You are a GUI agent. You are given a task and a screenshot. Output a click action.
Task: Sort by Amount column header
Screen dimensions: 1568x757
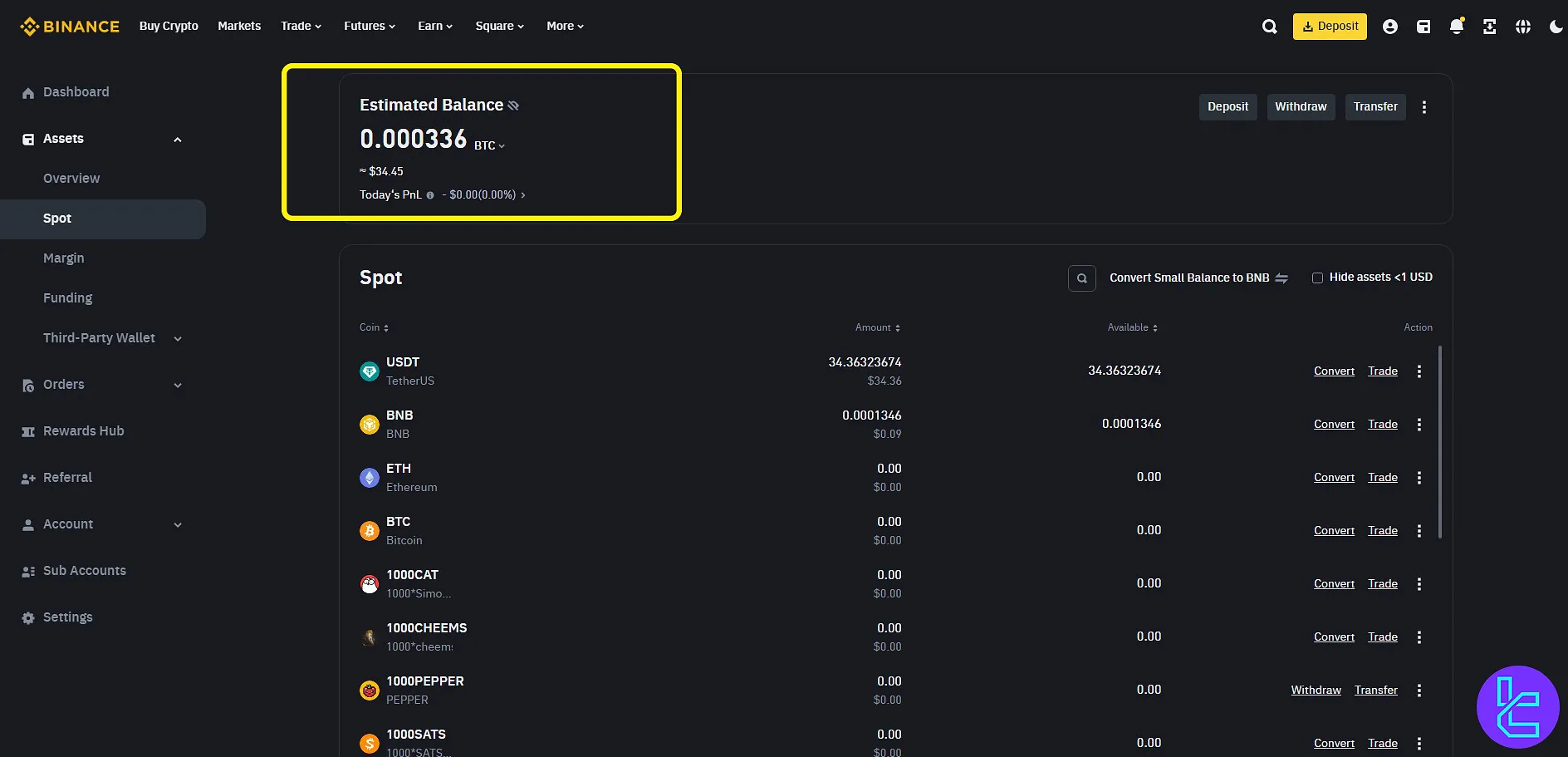coord(878,327)
